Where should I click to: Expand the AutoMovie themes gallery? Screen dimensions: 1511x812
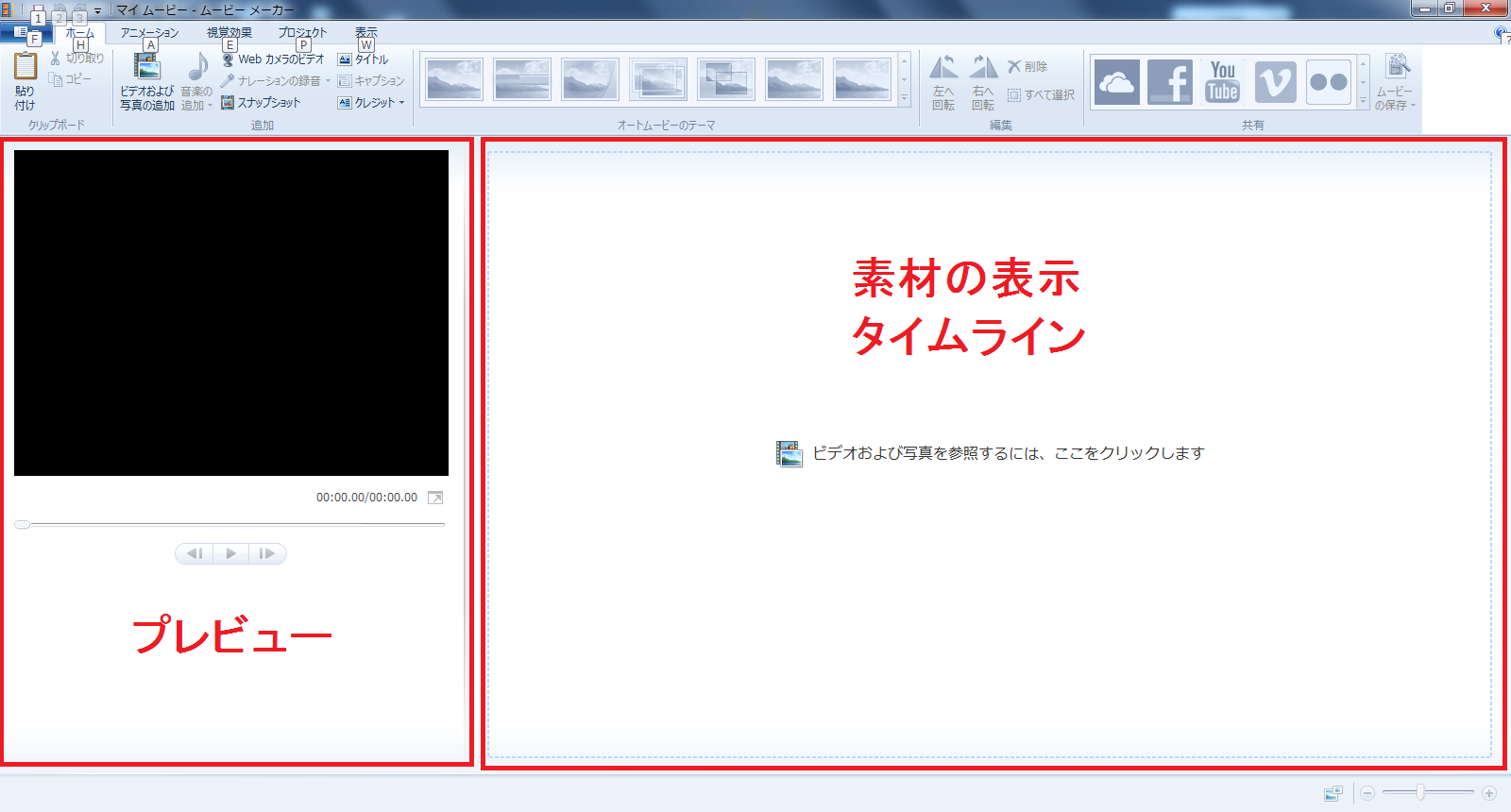(x=904, y=99)
